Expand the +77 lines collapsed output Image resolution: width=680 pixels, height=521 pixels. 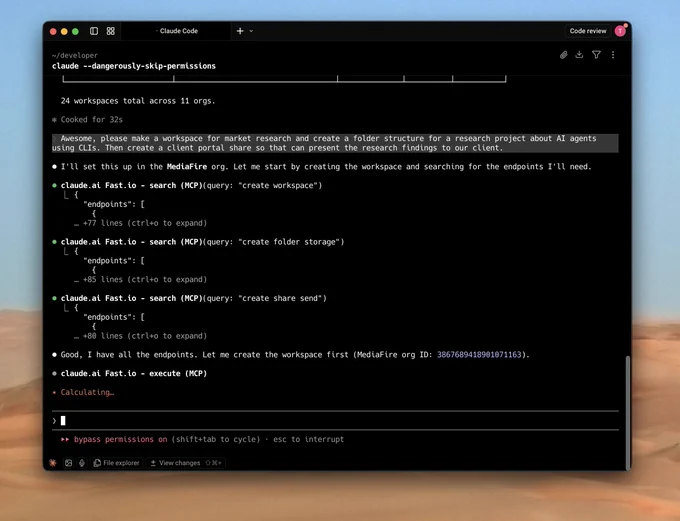141,223
